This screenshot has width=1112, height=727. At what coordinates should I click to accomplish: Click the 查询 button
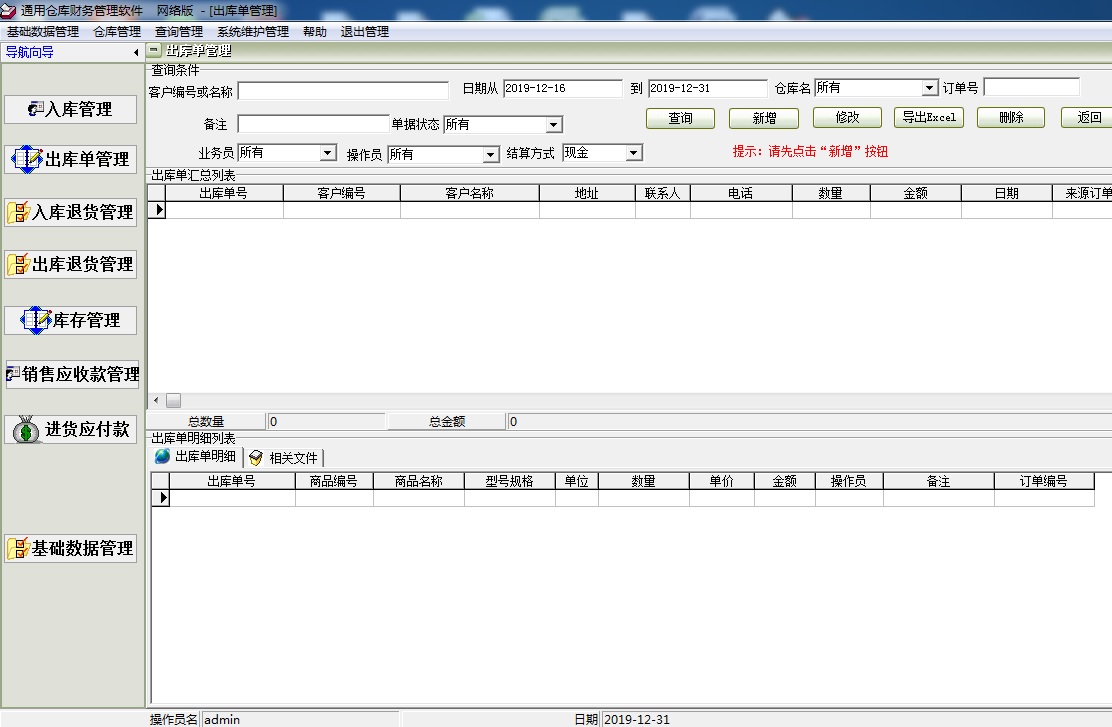pos(680,118)
